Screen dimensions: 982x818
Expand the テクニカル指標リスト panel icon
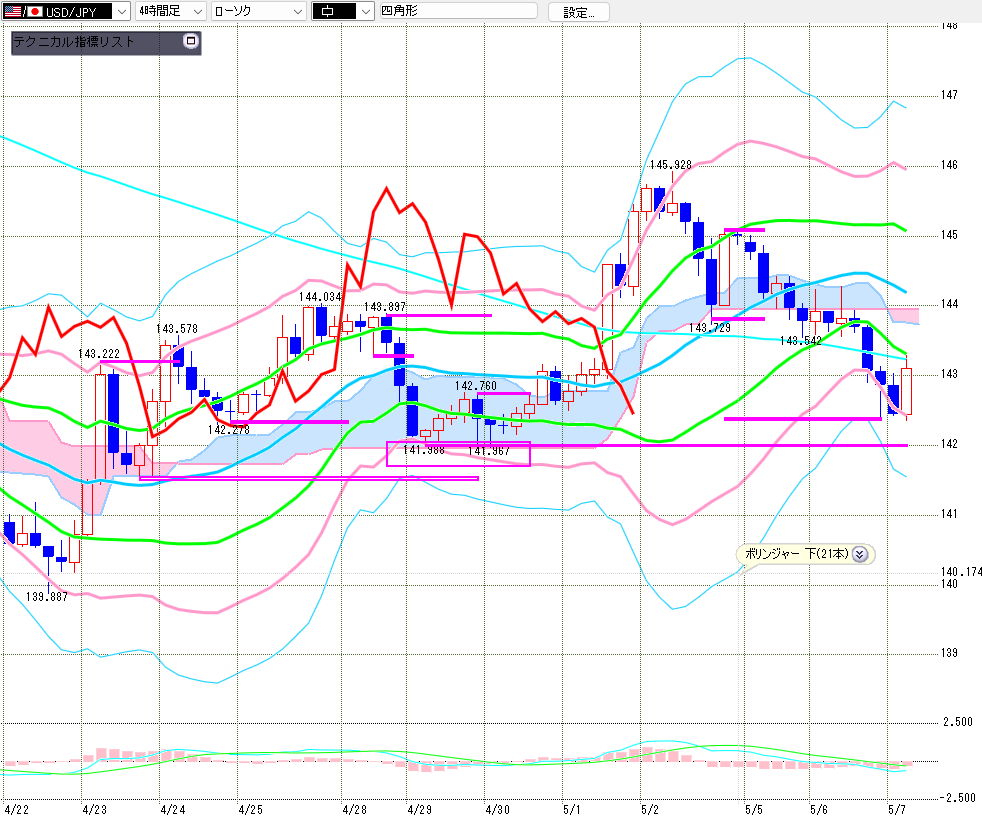pos(191,41)
